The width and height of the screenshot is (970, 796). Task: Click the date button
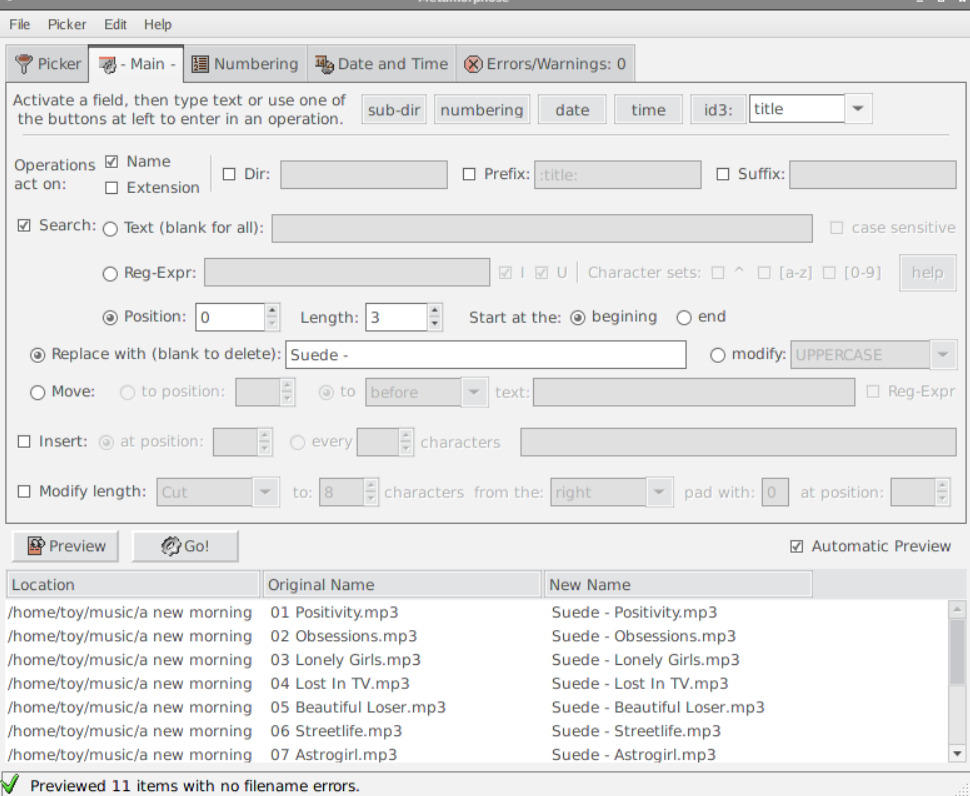coord(572,109)
